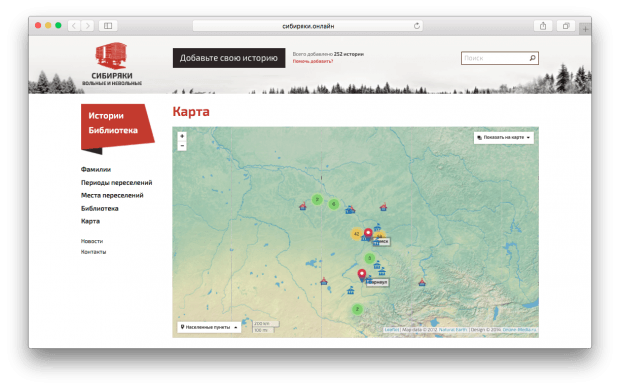Open the yellow cluster marker labeled 42
620x389 pixels.
[x=356, y=234]
